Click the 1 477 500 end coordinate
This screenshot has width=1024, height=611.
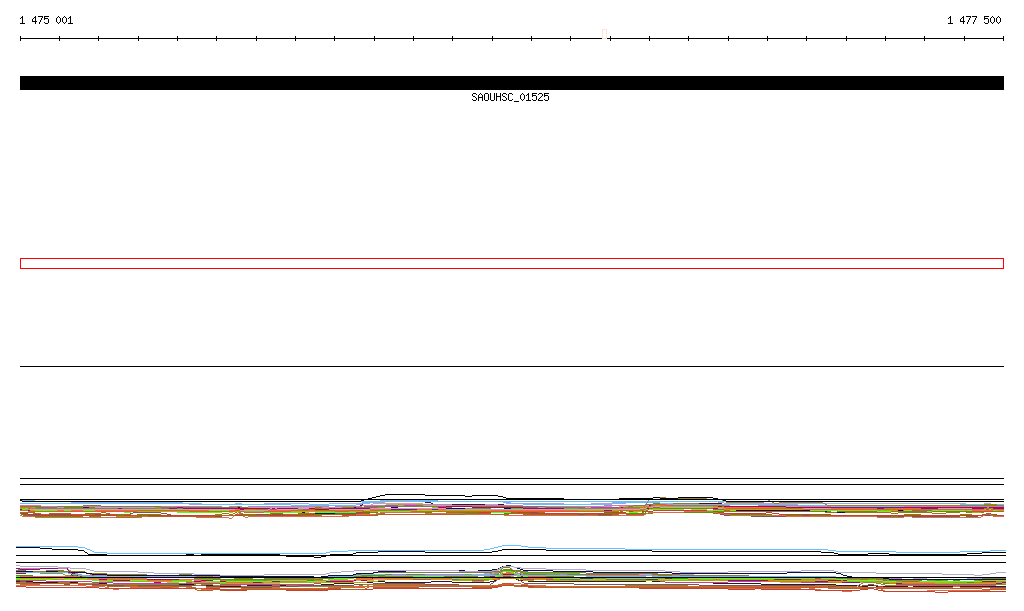point(974,20)
